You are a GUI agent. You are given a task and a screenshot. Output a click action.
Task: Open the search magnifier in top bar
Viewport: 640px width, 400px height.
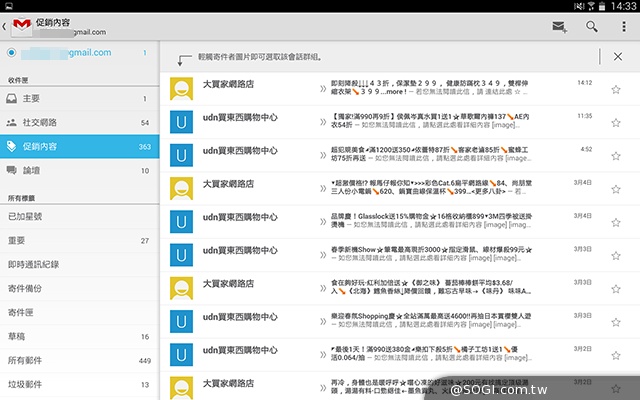pyautogui.click(x=592, y=27)
